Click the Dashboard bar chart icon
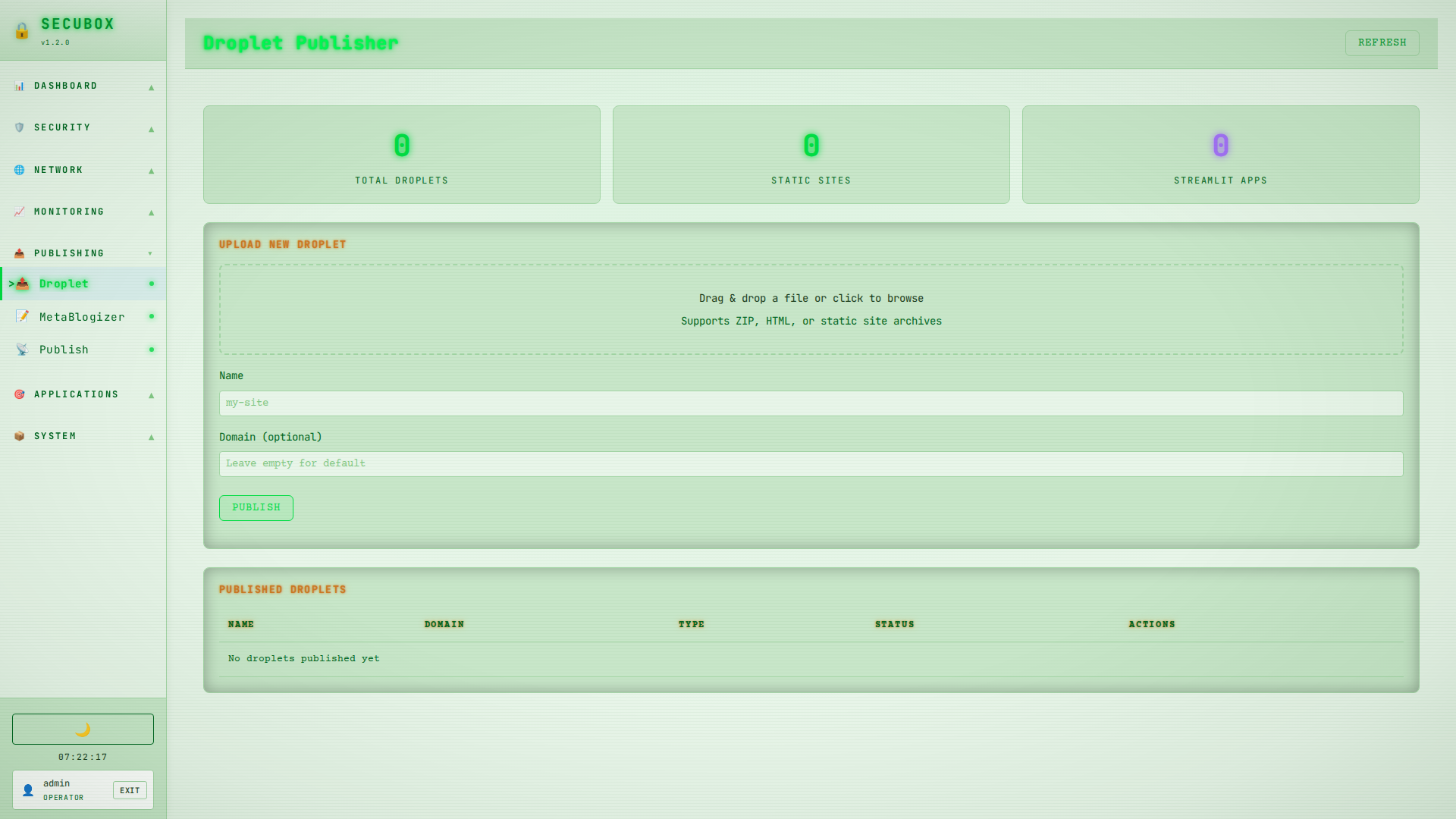 tap(20, 86)
